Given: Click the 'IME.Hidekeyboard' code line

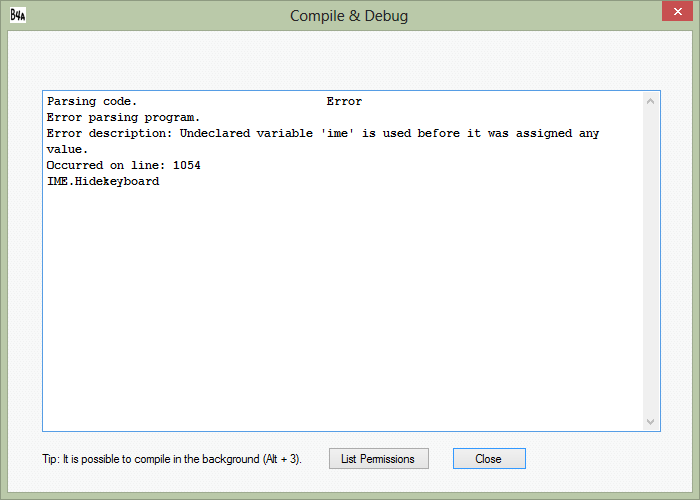Looking at the screenshot, I should (103, 181).
